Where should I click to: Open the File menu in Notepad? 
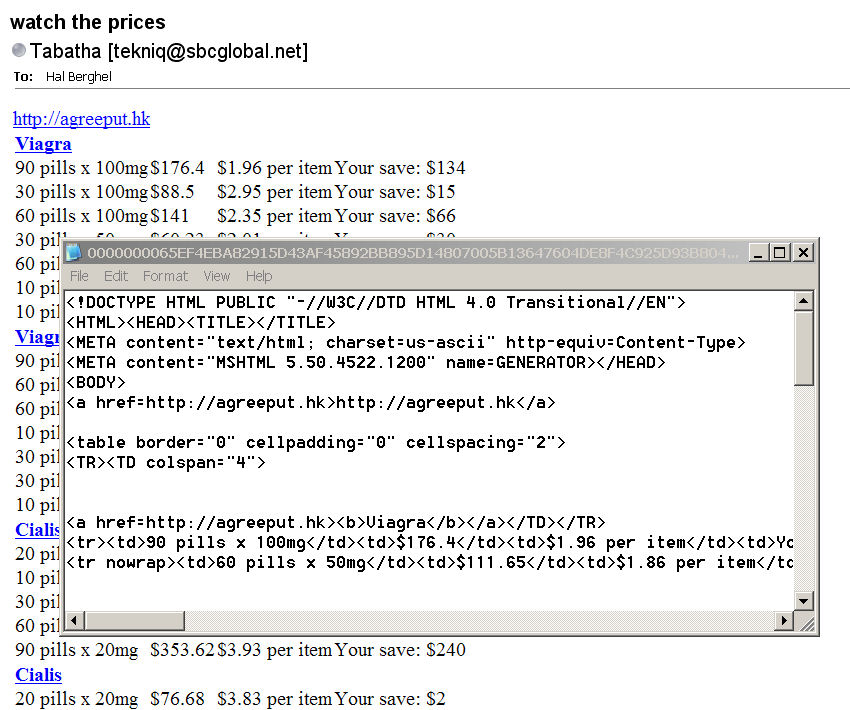pyautogui.click(x=79, y=276)
